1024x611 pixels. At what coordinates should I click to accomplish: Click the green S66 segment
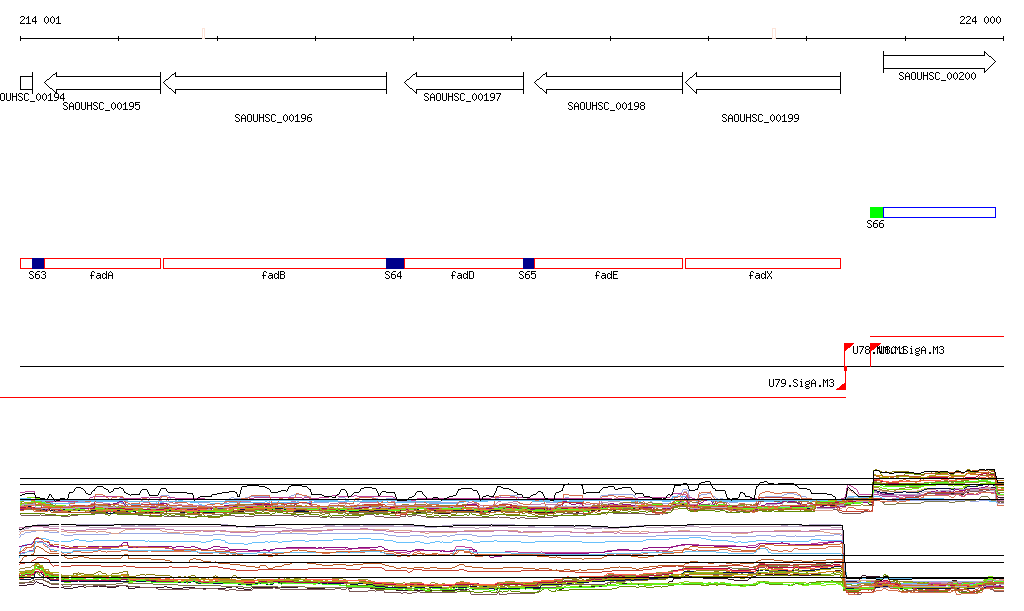click(x=877, y=212)
